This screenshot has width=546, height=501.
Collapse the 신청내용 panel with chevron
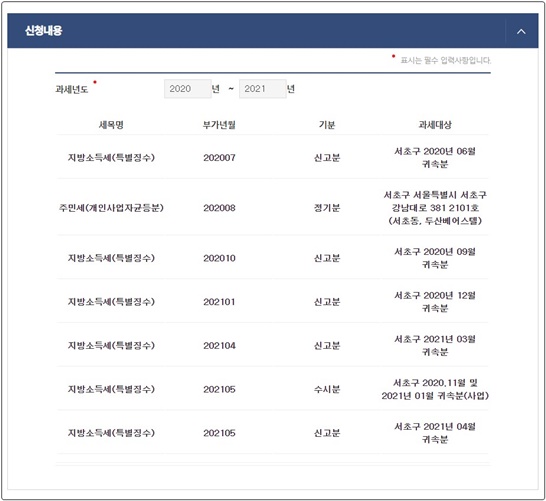click(521, 31)
